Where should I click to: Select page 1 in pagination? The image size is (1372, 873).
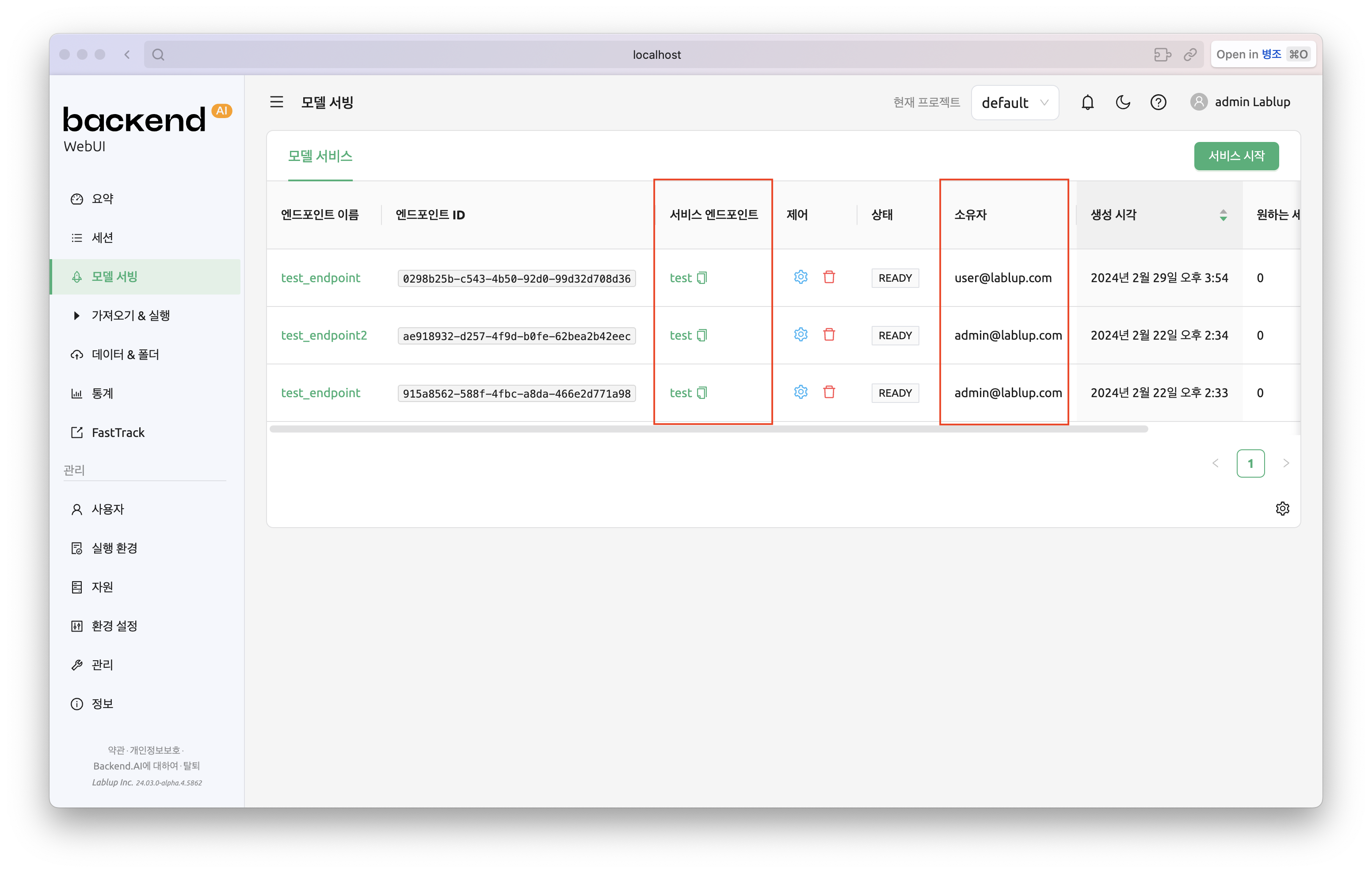point(1250,463)
